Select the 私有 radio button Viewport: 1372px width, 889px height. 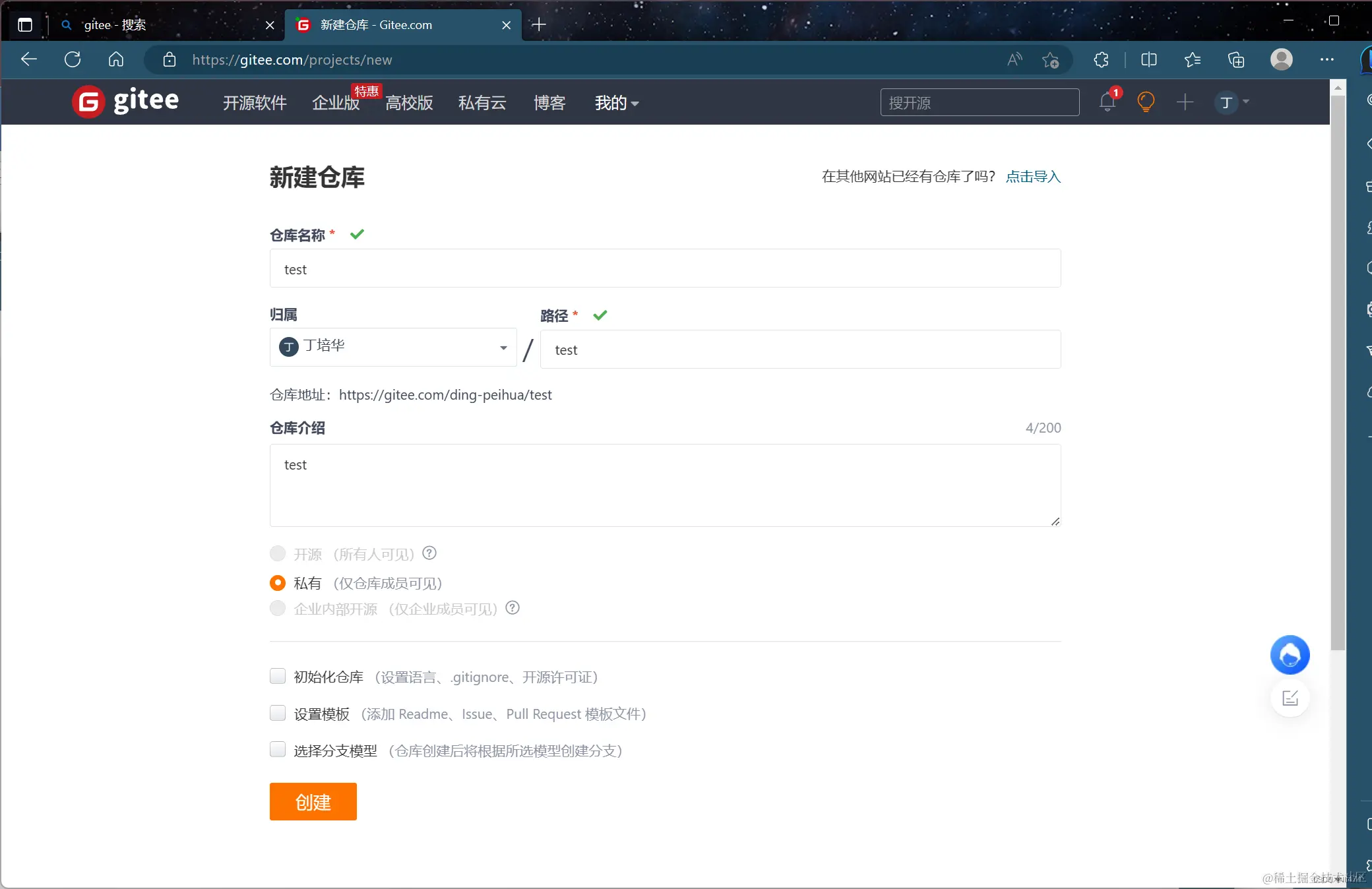pyautogui.click(x=278, y=583)
